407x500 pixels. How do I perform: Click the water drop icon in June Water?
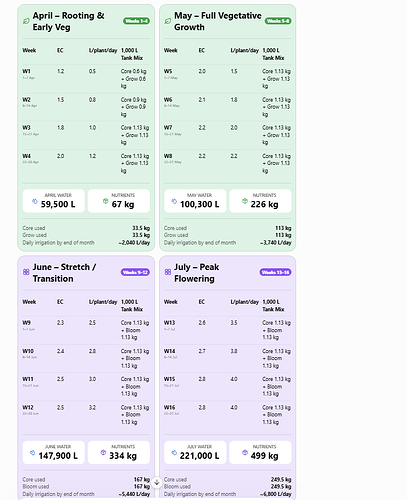click(x=32, y=453)
